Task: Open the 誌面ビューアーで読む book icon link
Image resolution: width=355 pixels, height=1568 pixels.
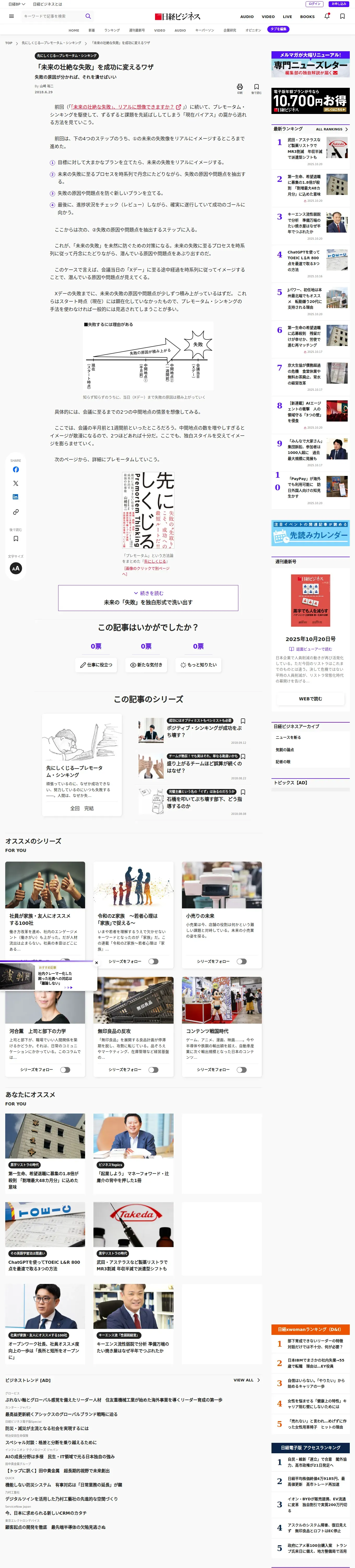Action: click(311, 649)
